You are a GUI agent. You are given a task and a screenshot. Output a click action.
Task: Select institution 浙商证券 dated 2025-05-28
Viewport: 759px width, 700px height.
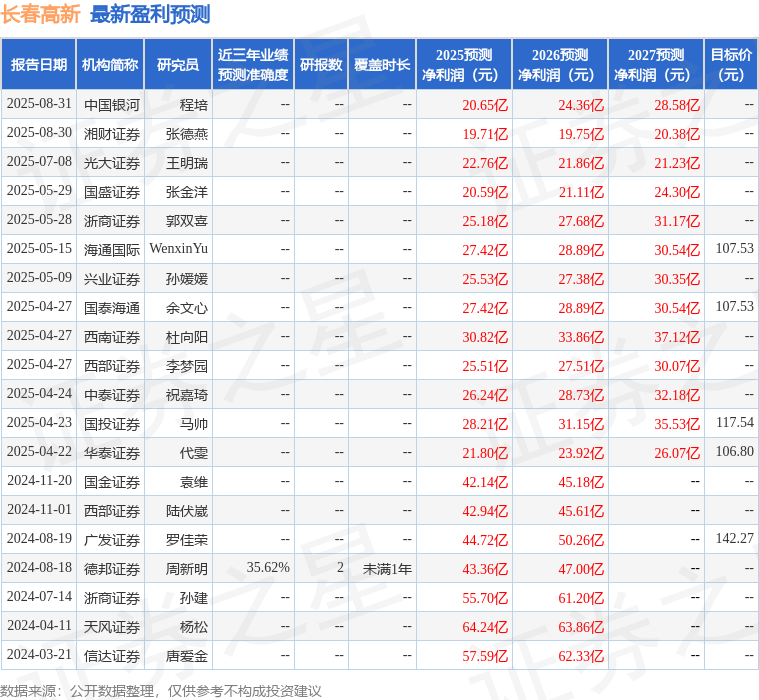112,221
